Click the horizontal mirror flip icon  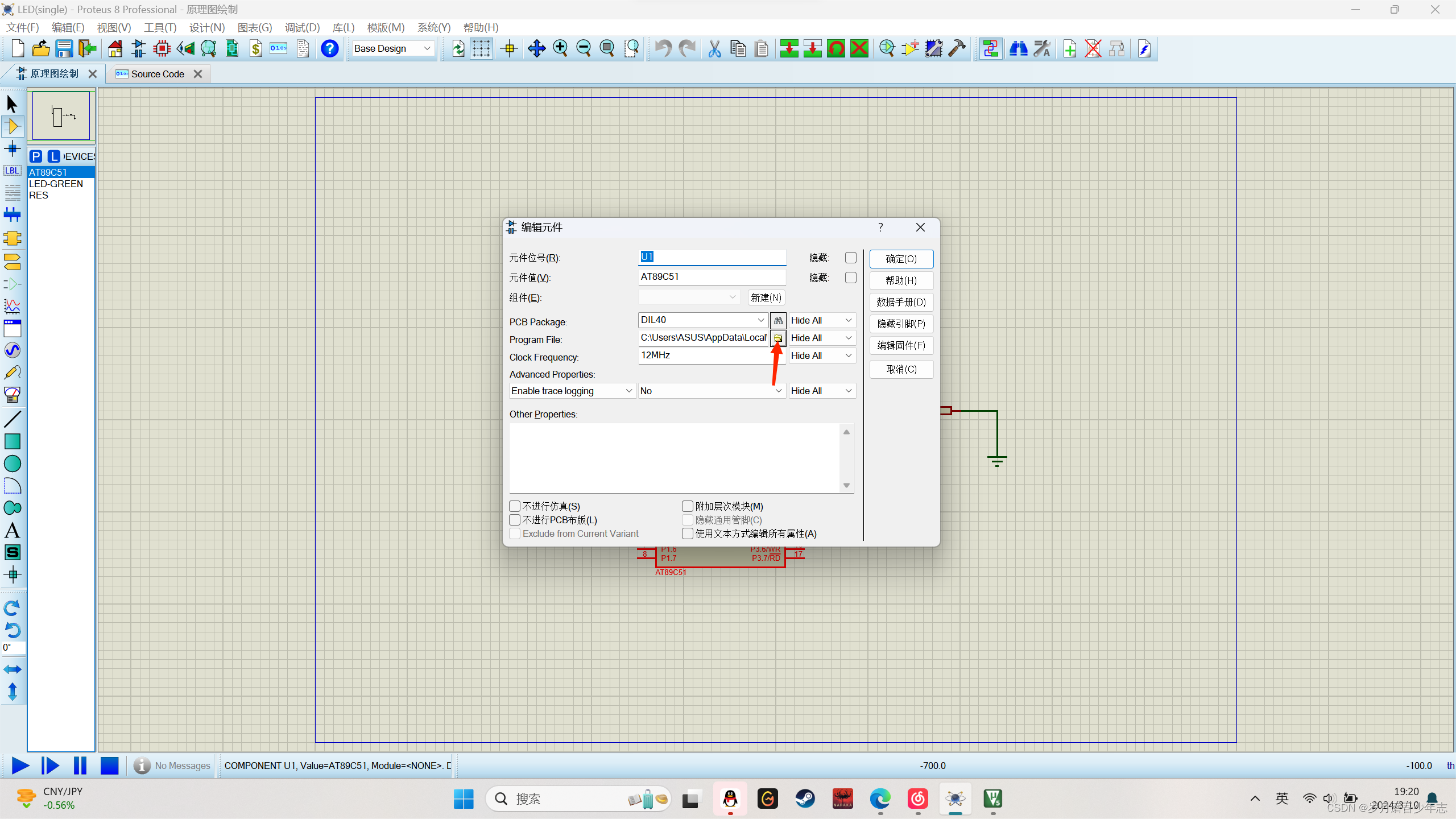[12, 669]
